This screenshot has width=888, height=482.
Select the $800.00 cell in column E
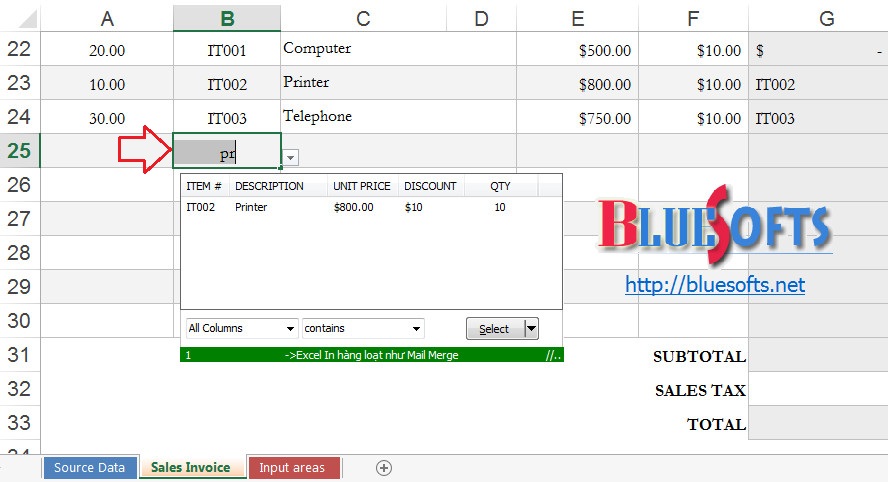[x=578, y=84]
